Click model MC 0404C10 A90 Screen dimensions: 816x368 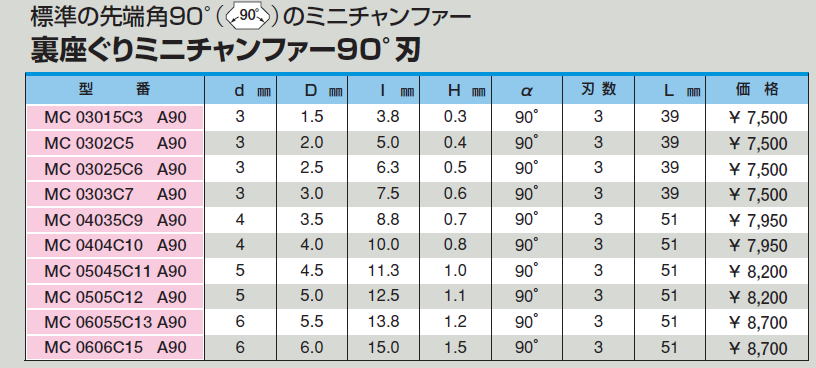(x=114, y=245)
